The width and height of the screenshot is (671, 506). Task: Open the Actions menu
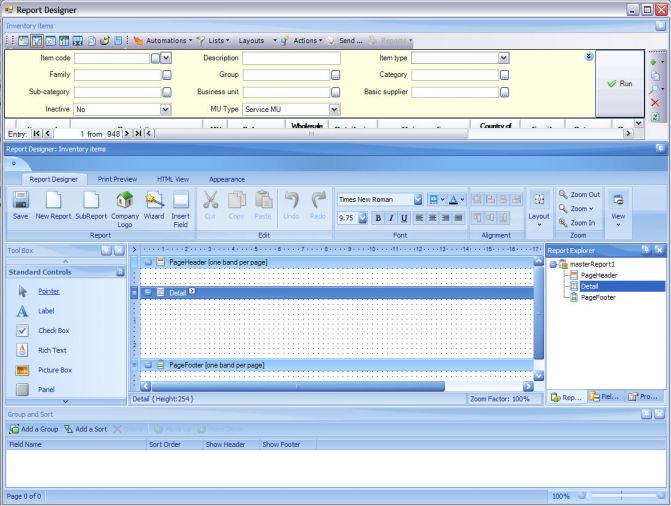[302, 41]
